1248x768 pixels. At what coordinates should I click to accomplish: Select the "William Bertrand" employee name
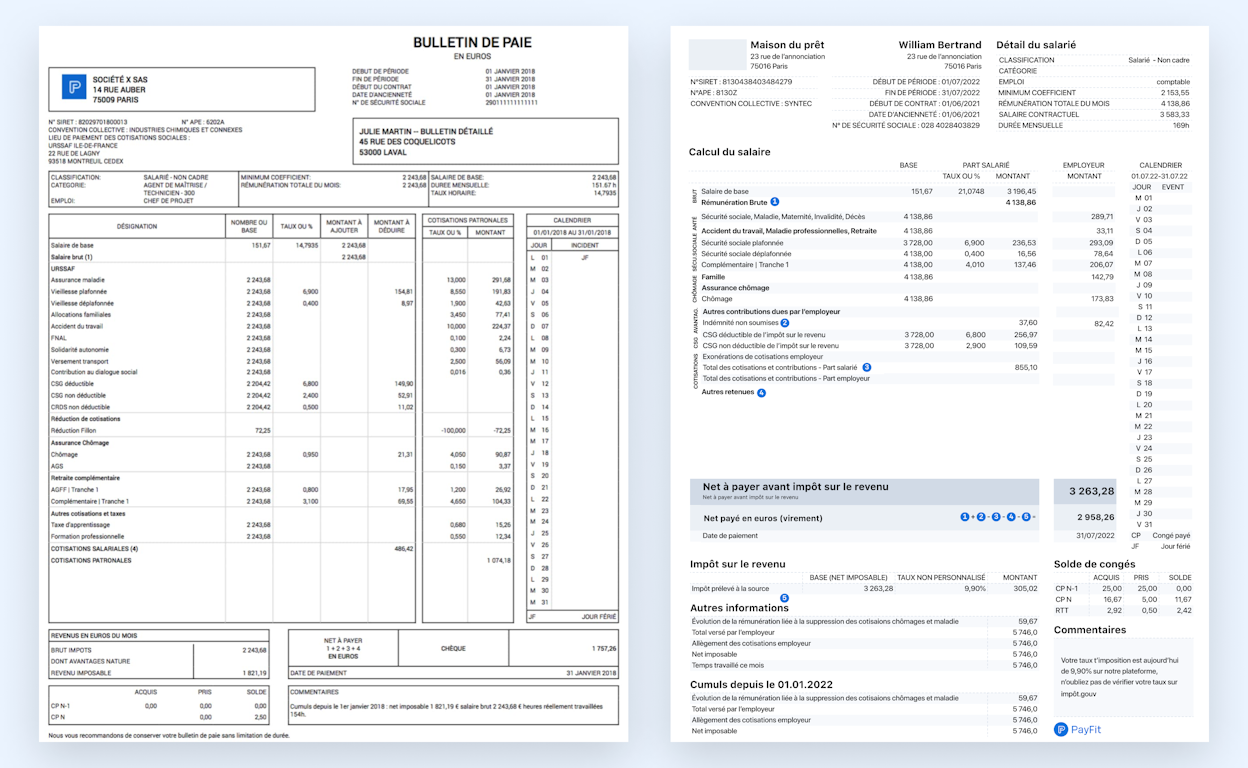pyautogui.click(x=939, y=45)
